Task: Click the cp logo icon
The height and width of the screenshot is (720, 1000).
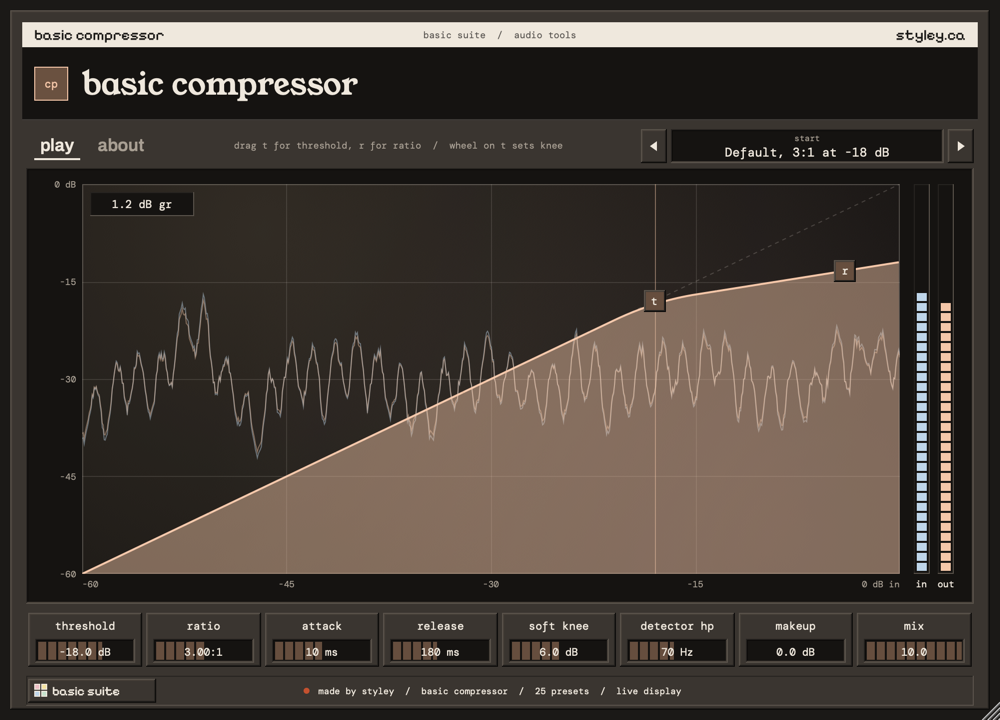Action: (x=51, y=84)
